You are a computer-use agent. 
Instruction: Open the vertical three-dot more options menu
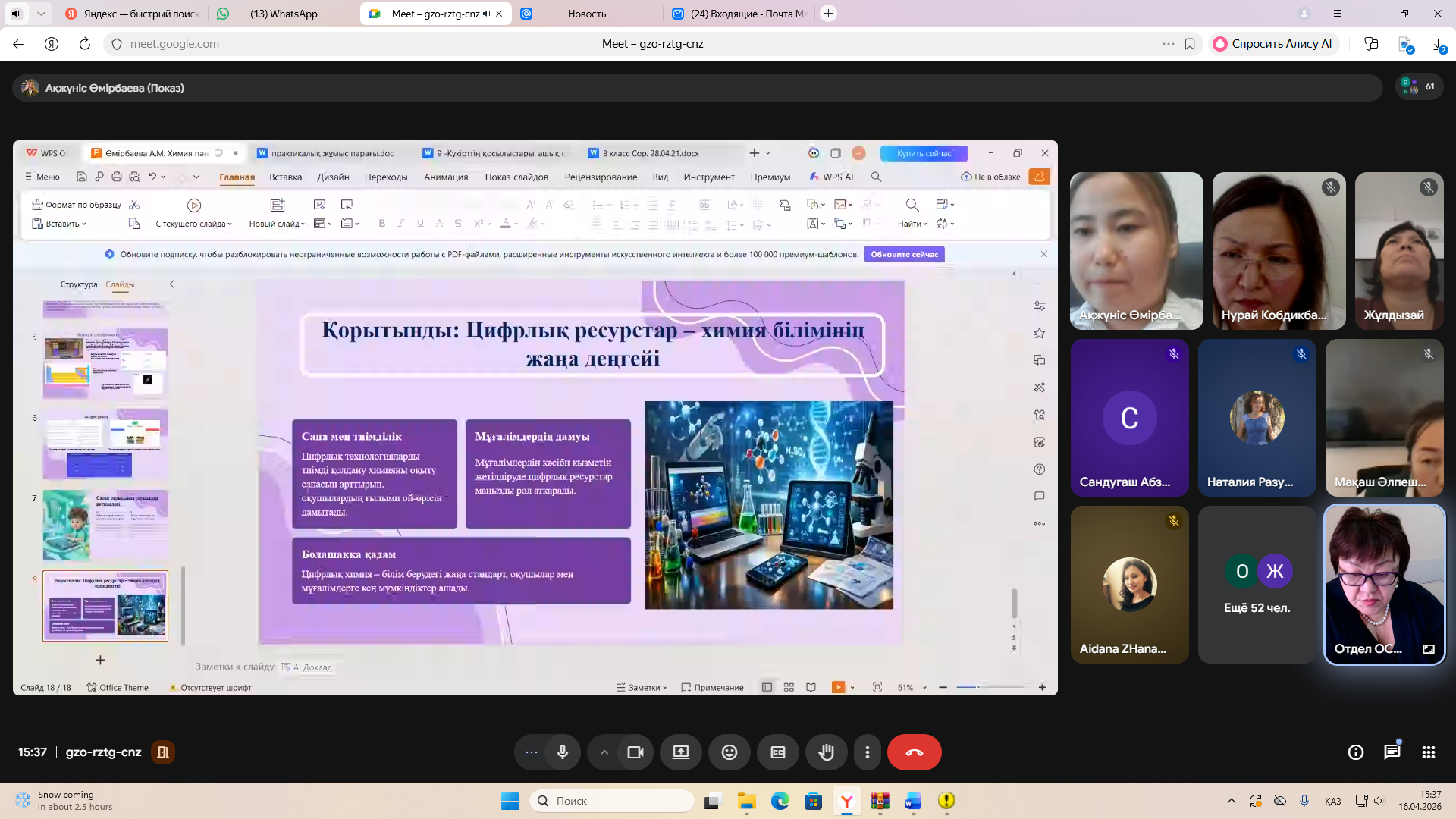(867, 752)
